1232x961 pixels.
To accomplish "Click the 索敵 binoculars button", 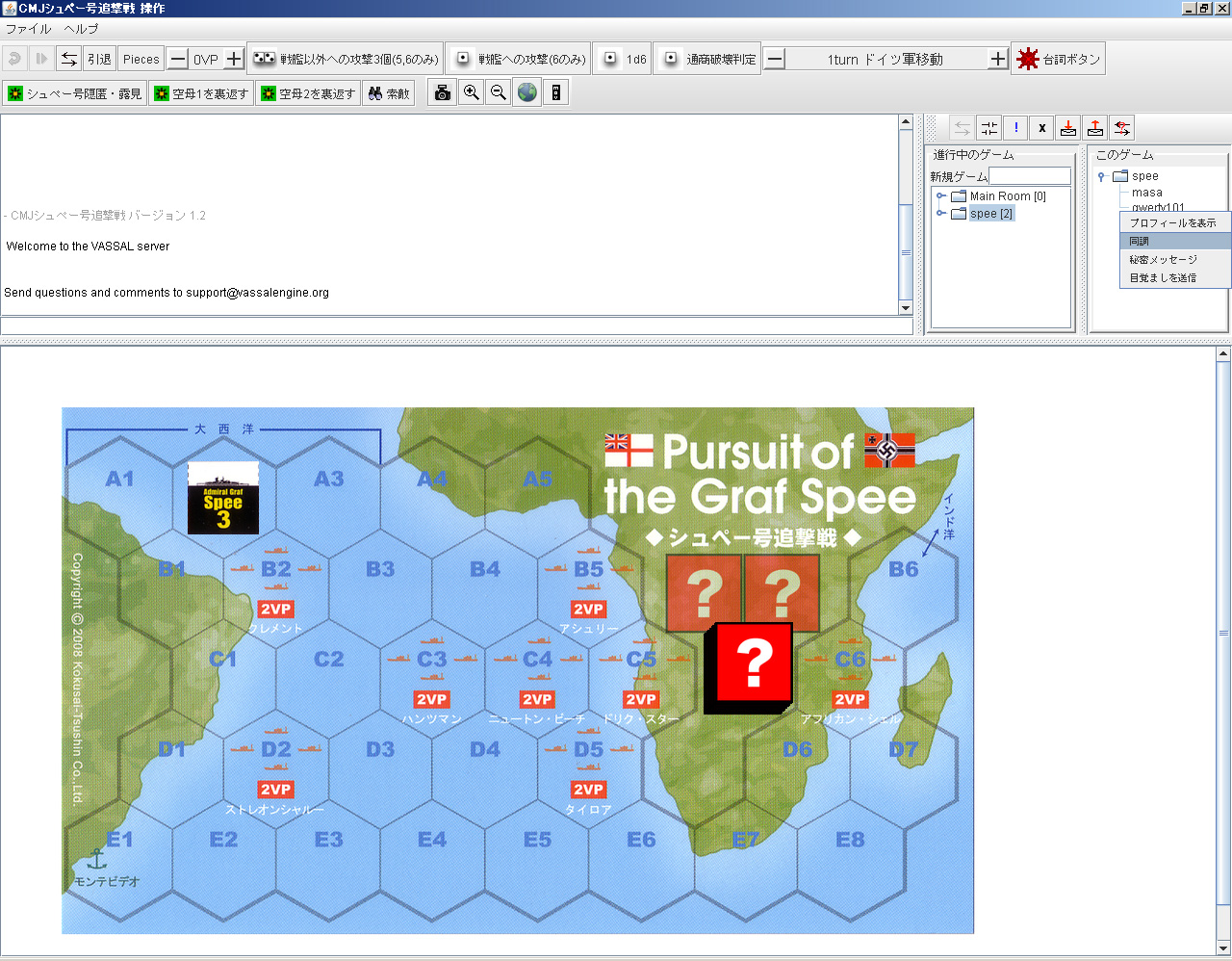I will coord(389,93).
